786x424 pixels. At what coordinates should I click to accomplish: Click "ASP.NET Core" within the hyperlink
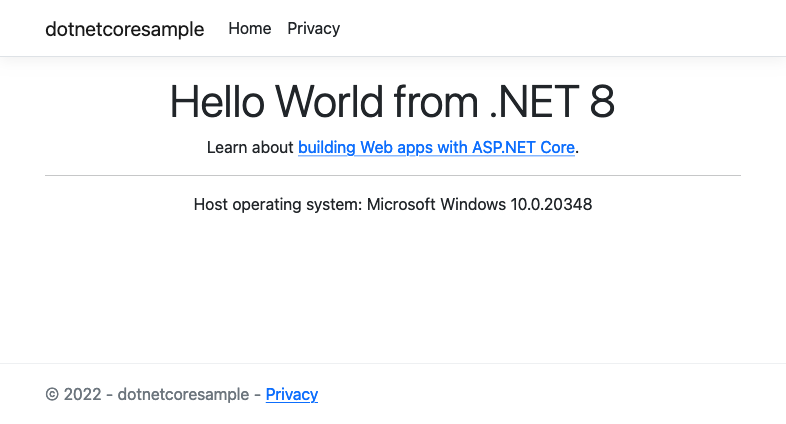[x=525, y=148]
